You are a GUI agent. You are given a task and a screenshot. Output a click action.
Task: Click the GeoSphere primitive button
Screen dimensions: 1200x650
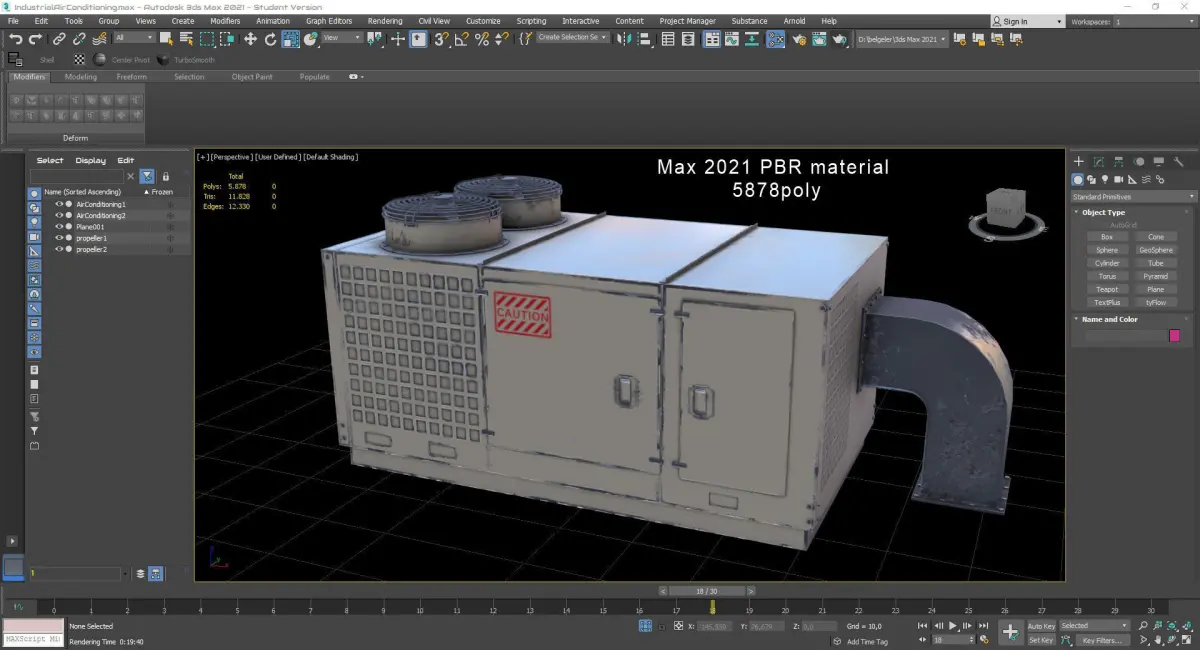pos(1156,250)
